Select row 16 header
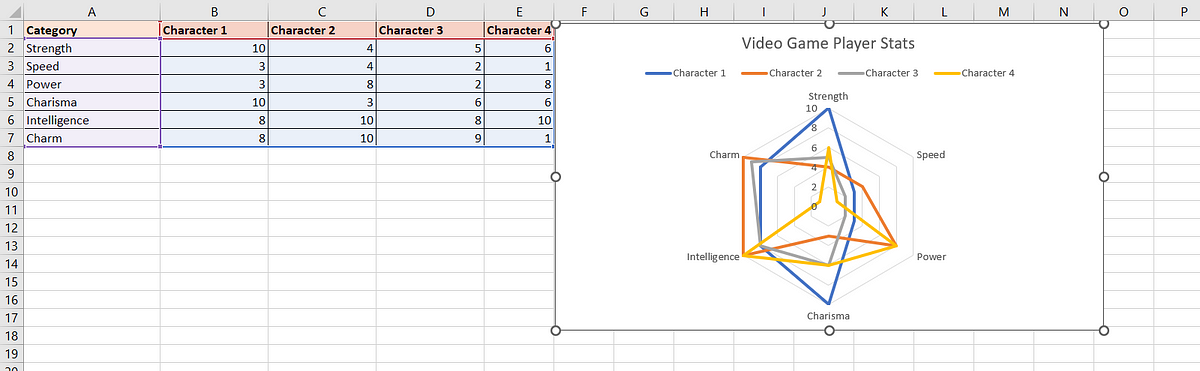Image resolution: width=1200 pixels, height=371 pixels. (x=11, y=300)
